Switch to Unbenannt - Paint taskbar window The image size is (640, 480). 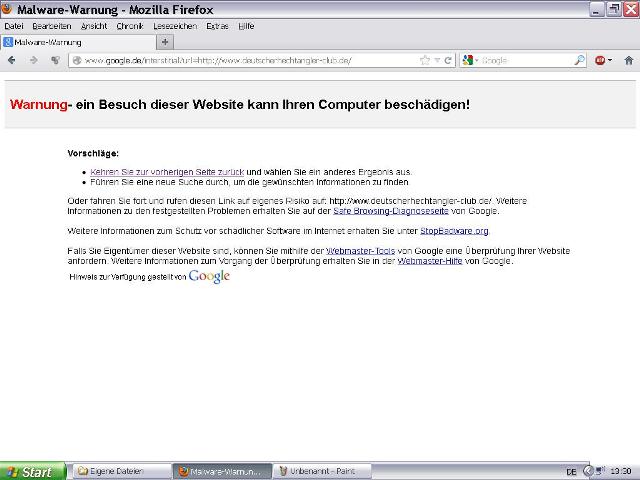click(x=322, y=471)
